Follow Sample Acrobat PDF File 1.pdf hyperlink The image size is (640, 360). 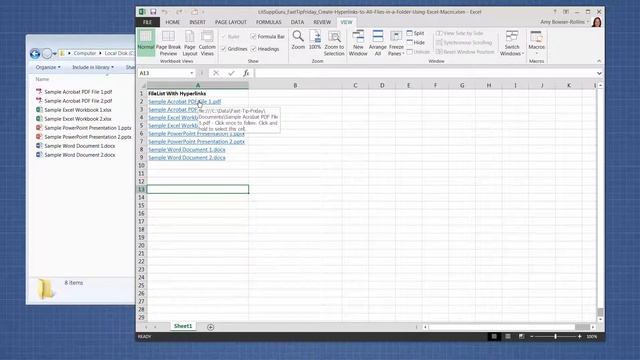(184, 102)
